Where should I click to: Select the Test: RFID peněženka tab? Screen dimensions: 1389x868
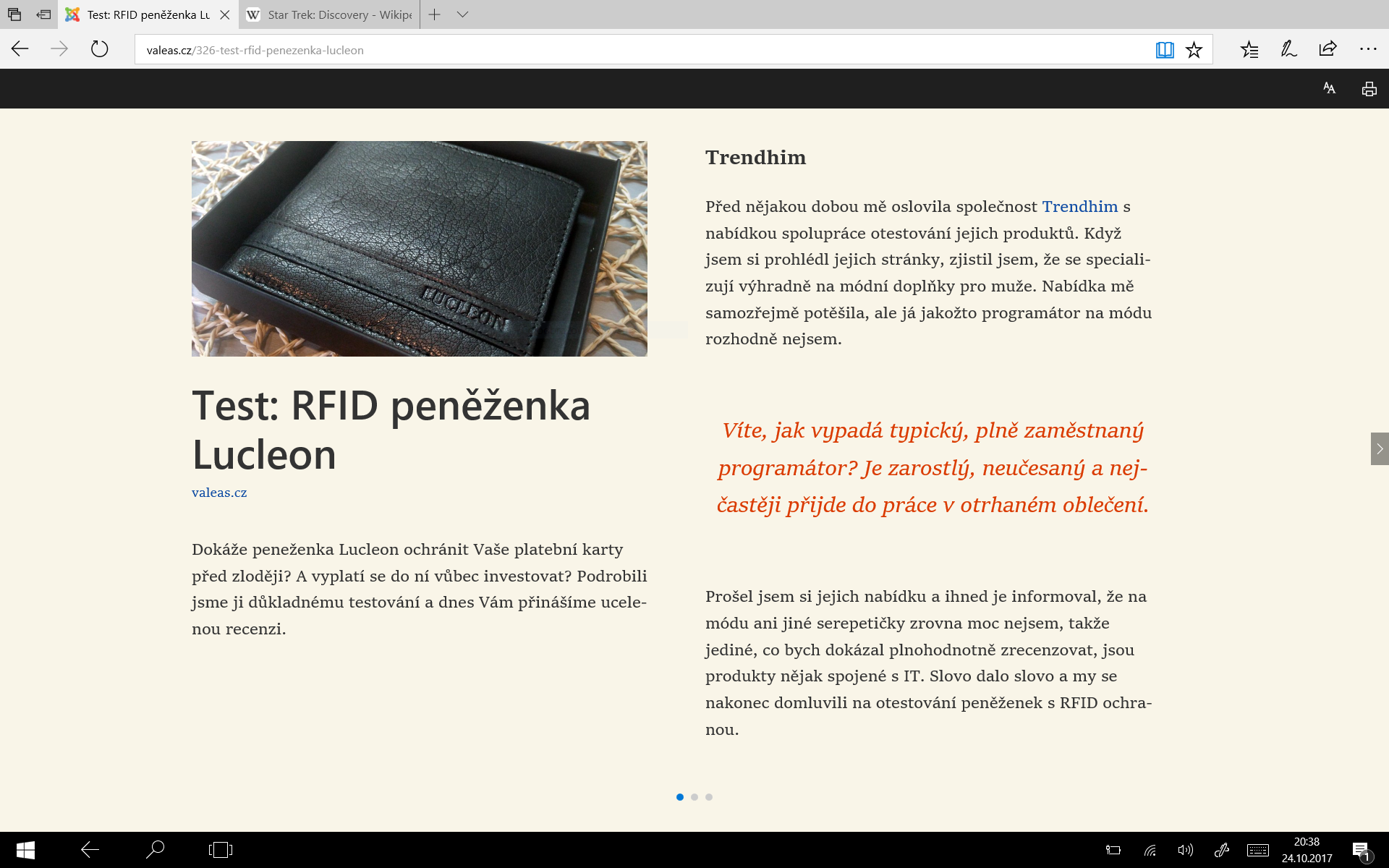coord(148,14)
